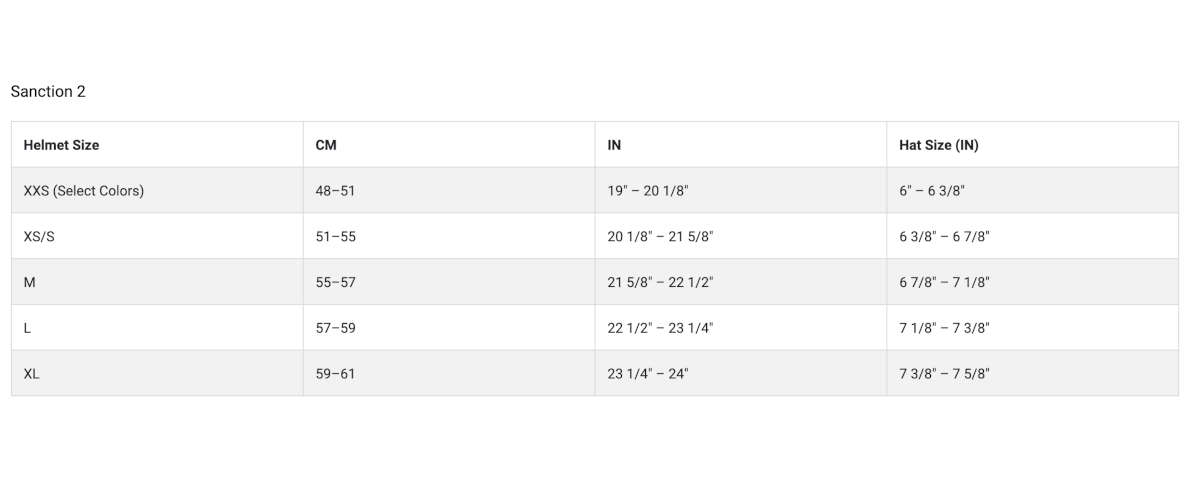Select the 51–55 CM value
The height and width of the screenshot is (500, 1200).
point(335,237)
